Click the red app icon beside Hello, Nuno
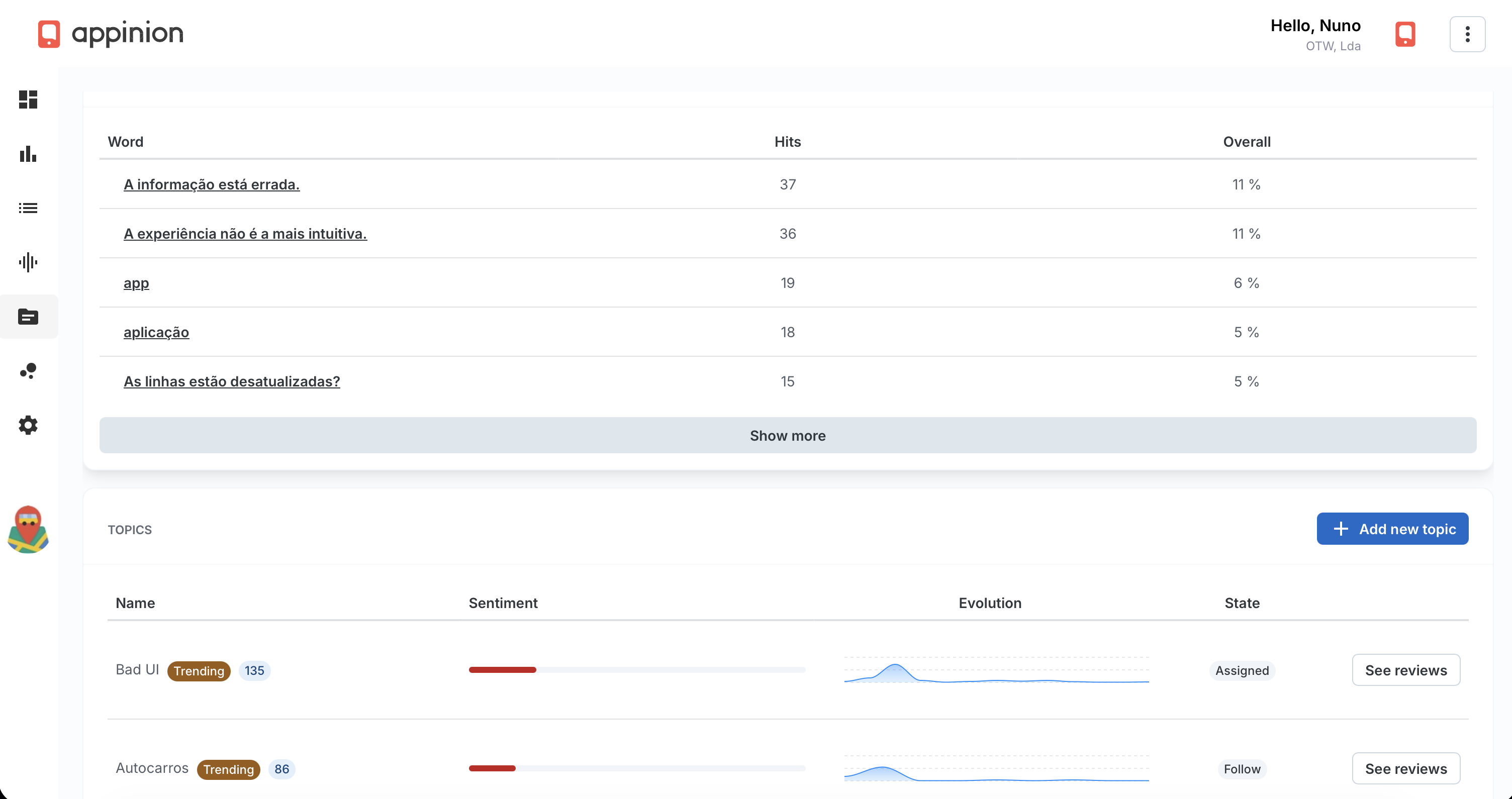This screenshot has width=1512, height=799. pyautogui.click(x=1405, y=34)
